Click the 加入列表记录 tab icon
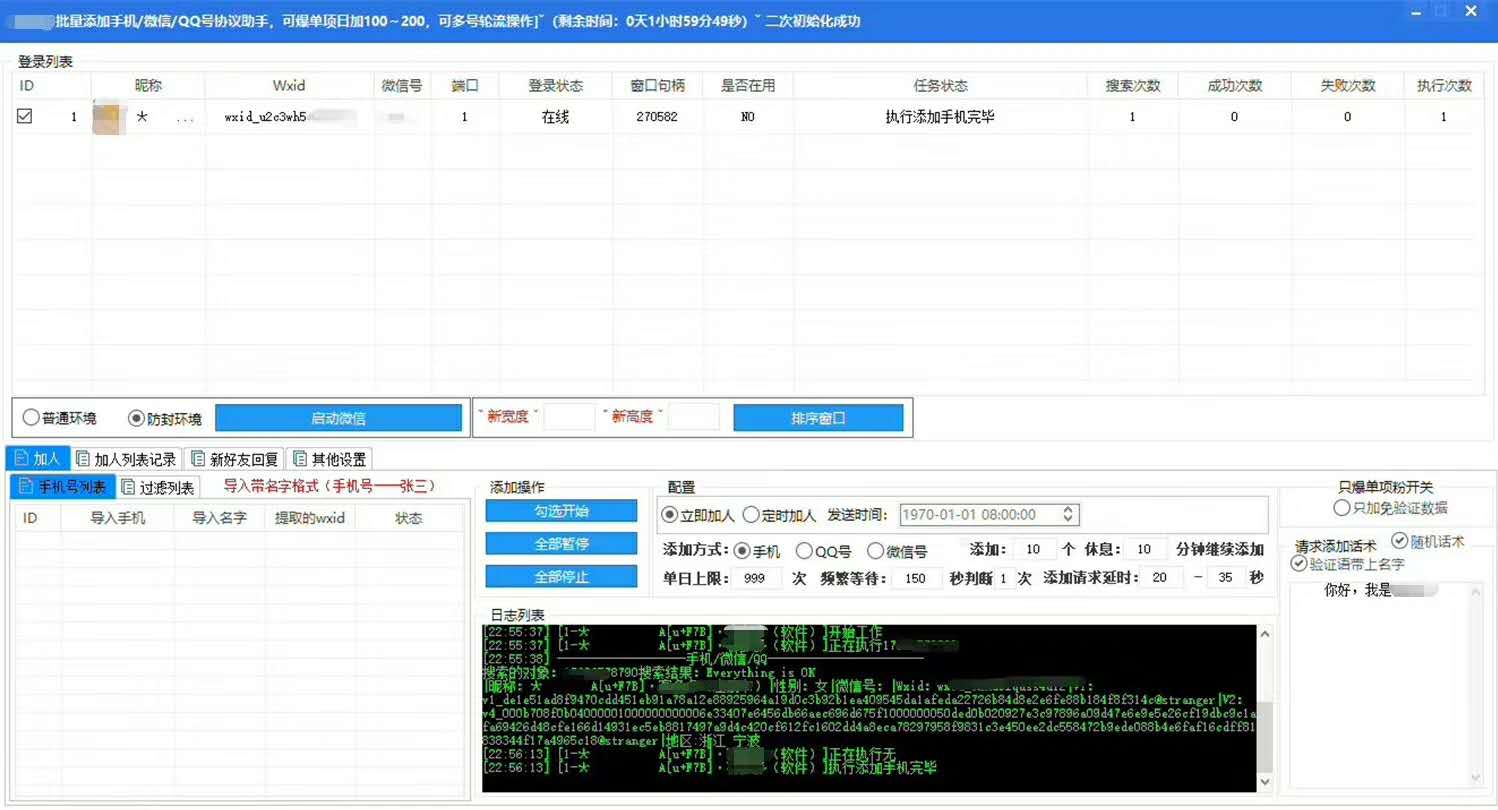1498x810 pixels. click(x=83, y=458)
